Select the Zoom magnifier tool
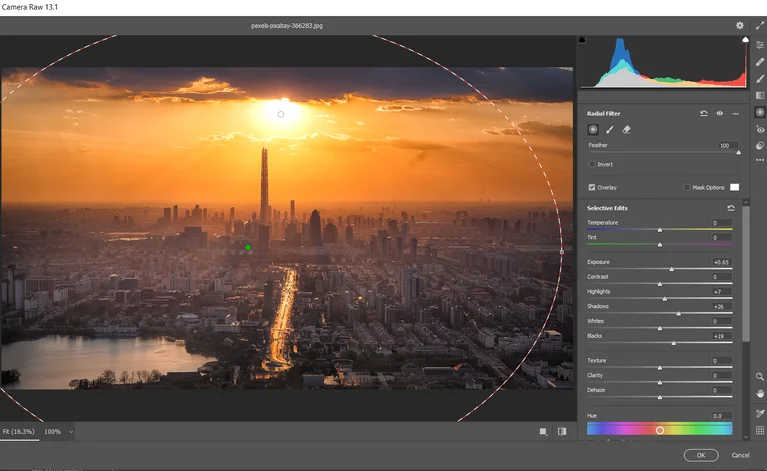767x471 pixels. click(760, 376)
